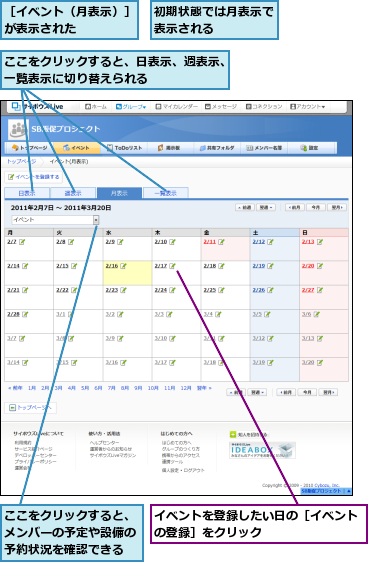This screenshot has height=562, width=368.
Task: Switch to 一覧表示 tab
Action: tap(166, 193)
